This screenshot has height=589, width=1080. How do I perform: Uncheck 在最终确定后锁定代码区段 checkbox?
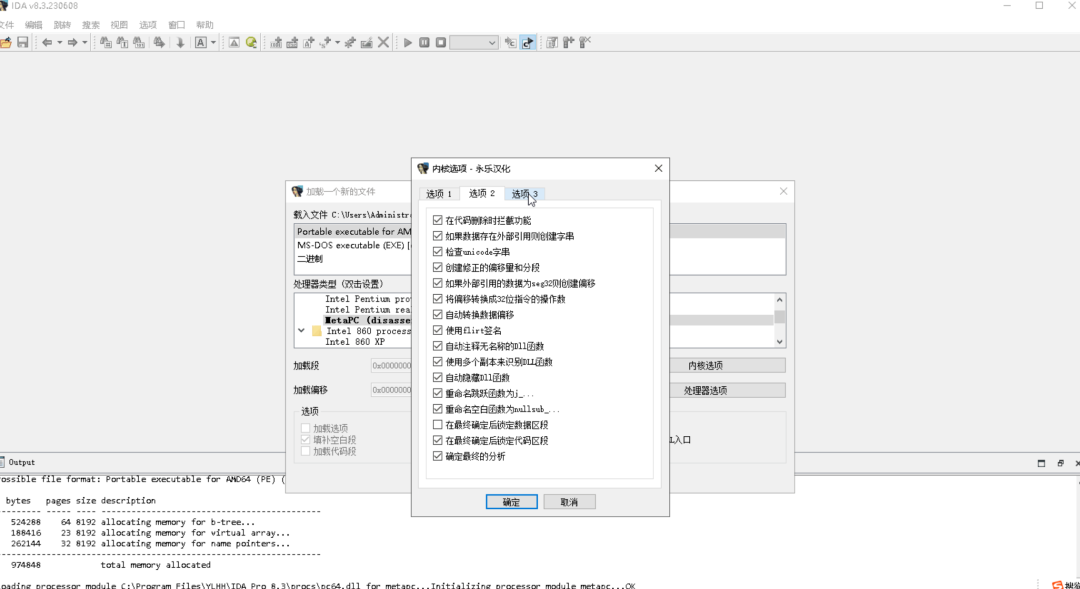coord(437,440)
